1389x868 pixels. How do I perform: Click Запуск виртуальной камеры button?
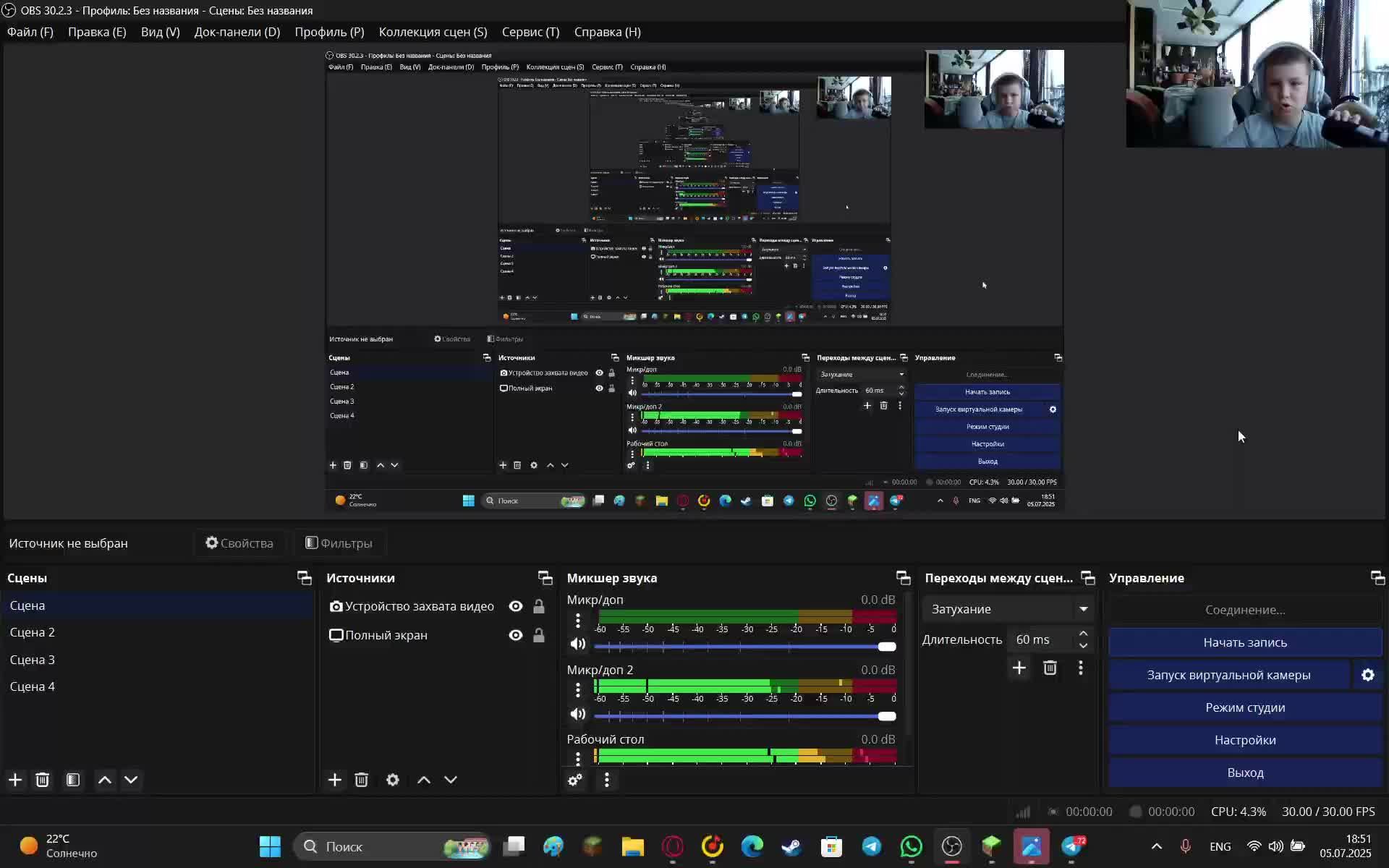tap(1228, 675)
